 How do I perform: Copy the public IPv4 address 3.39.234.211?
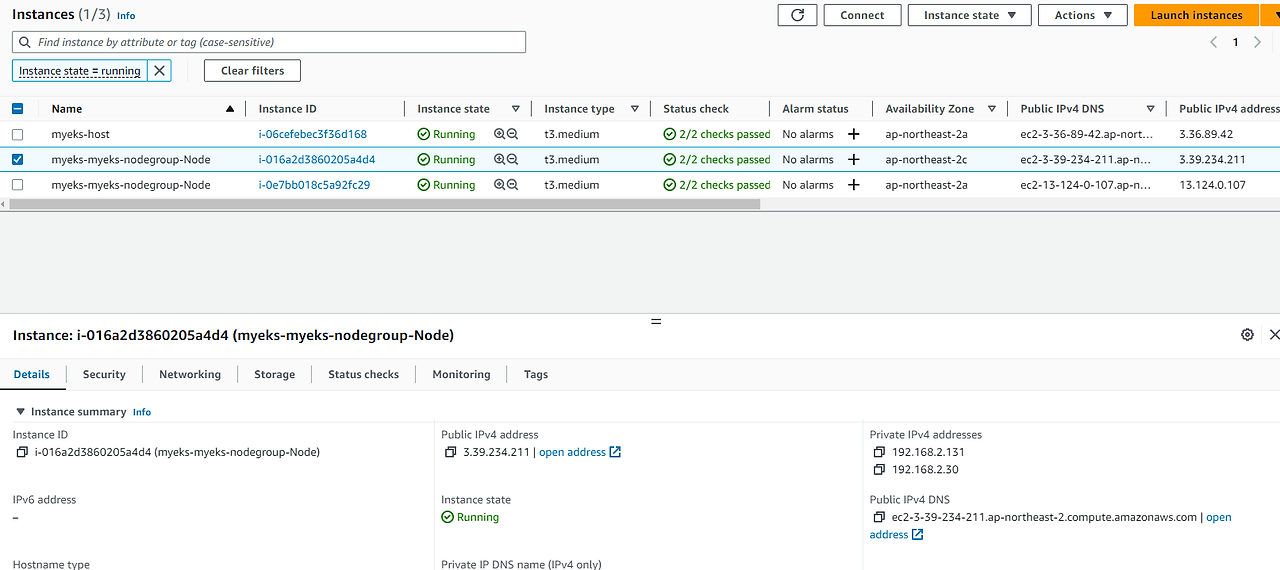(x=451, y=452)
